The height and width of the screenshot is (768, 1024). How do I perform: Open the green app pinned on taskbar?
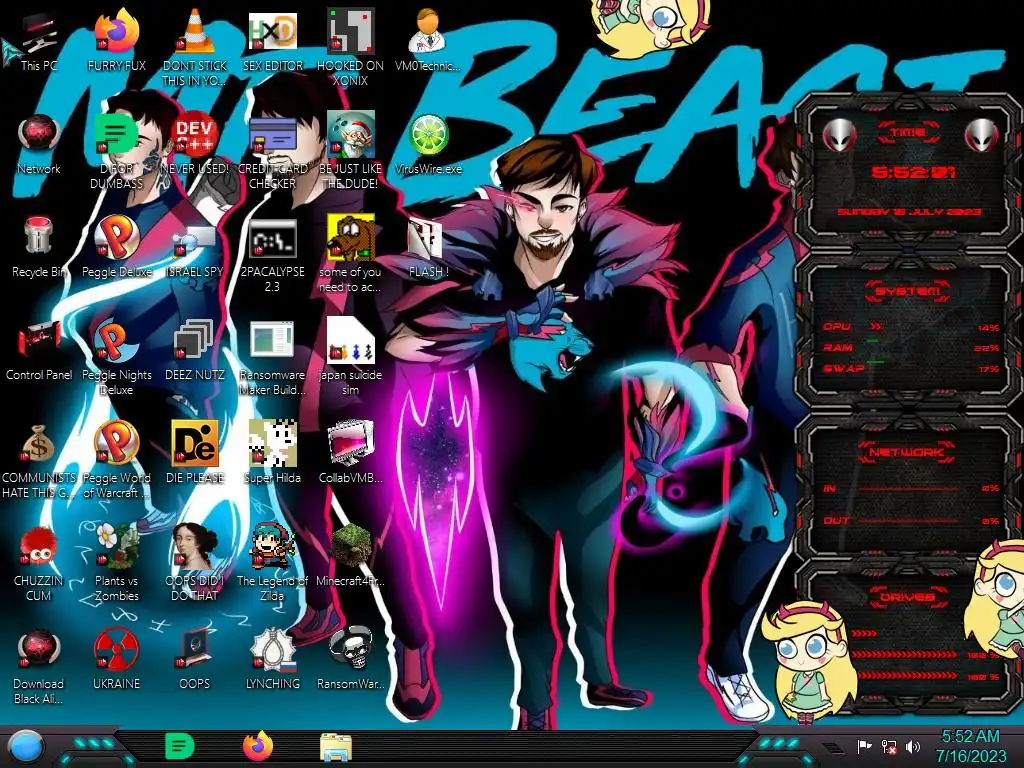coord(180,746)
